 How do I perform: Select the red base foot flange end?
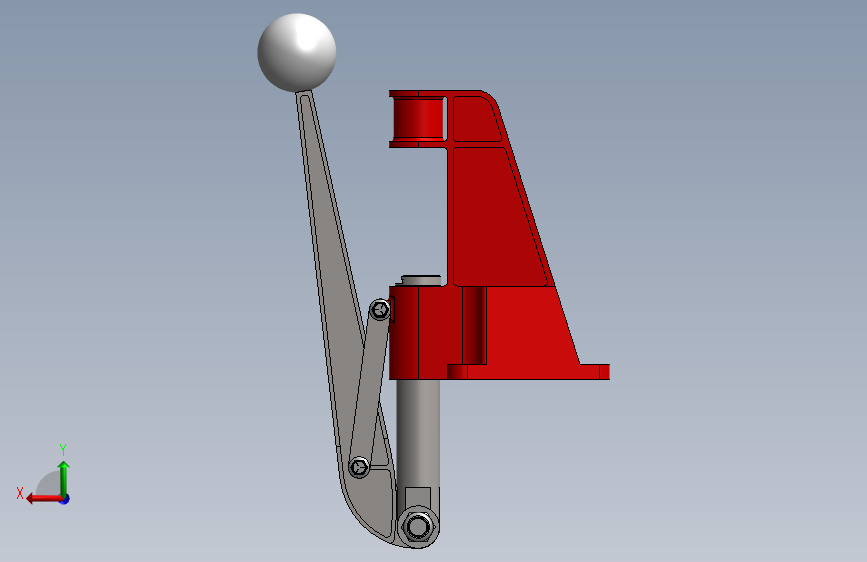[x=604, y=372]
